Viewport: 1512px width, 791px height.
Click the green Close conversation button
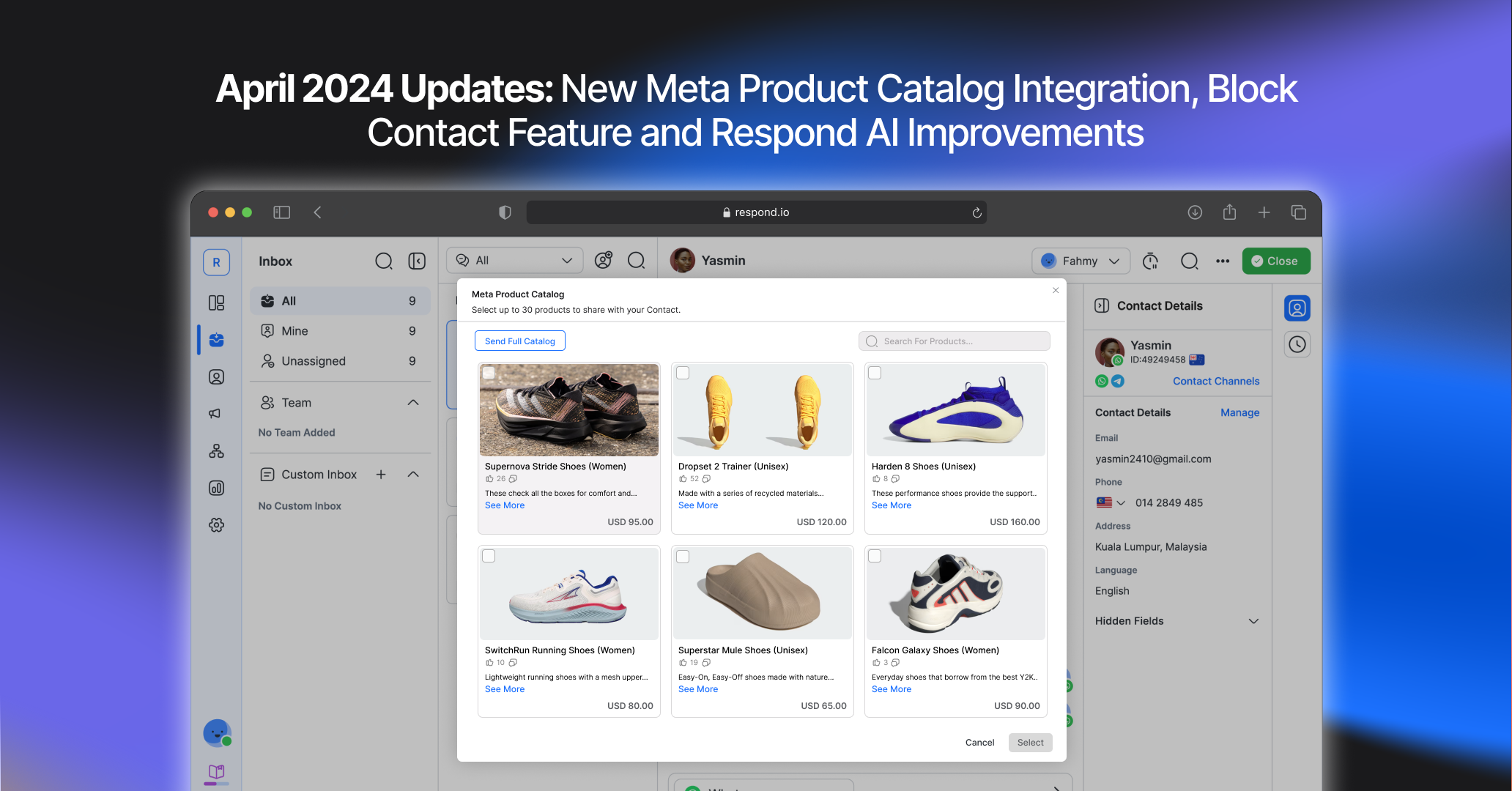[x=1276, y=261]
